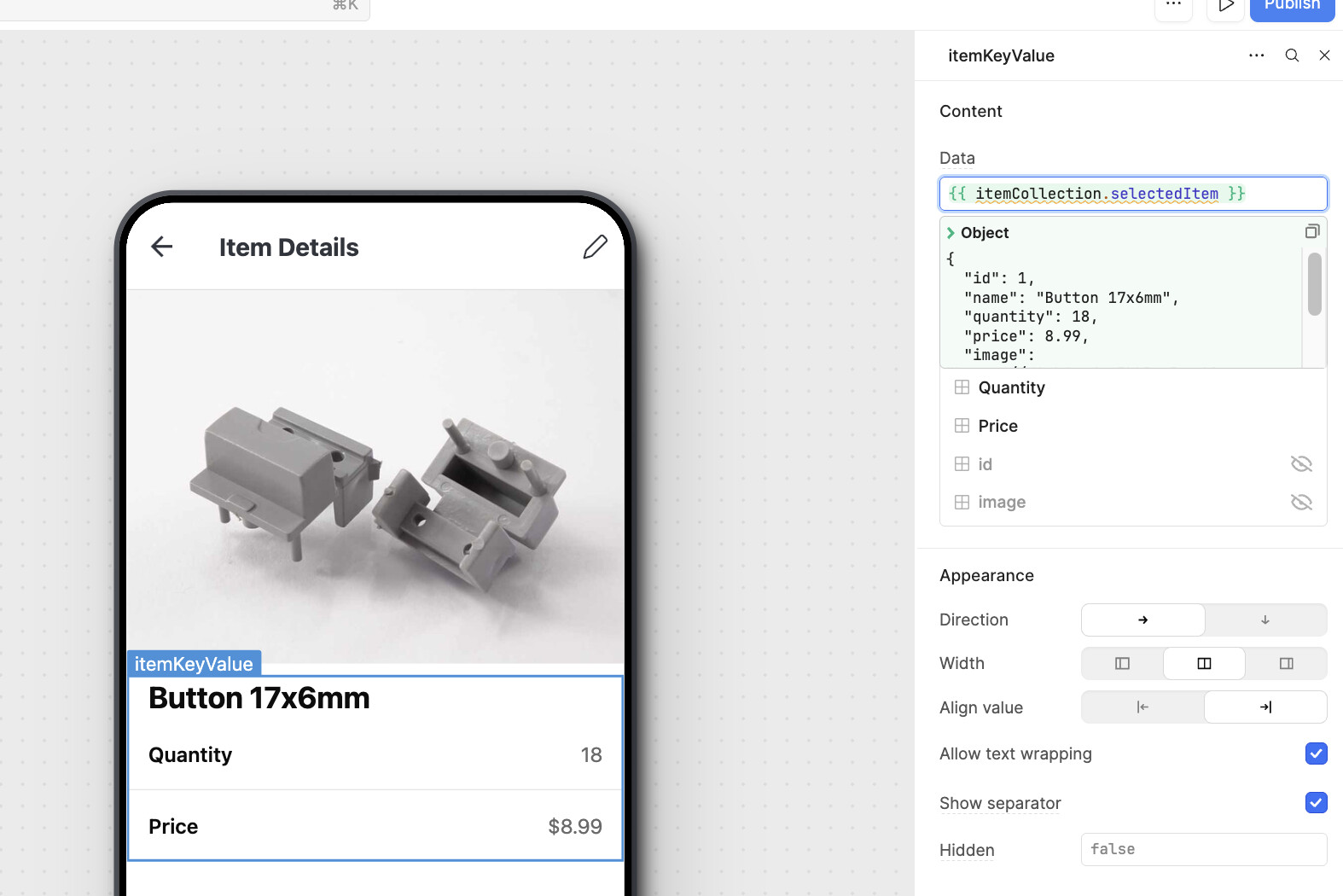
Task: Click the image row grid icon
Action: click(962, 503)
